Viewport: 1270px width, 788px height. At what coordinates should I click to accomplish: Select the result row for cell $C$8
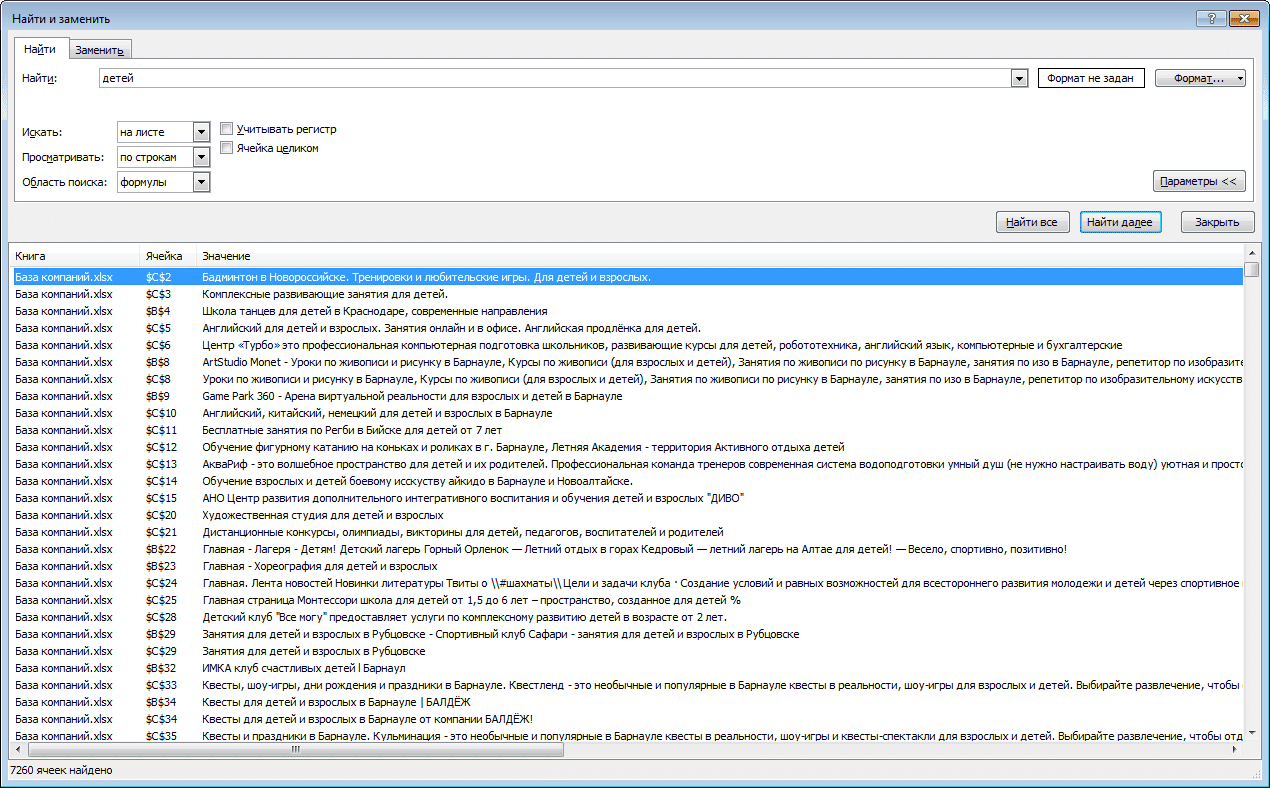tap(627, 379)
